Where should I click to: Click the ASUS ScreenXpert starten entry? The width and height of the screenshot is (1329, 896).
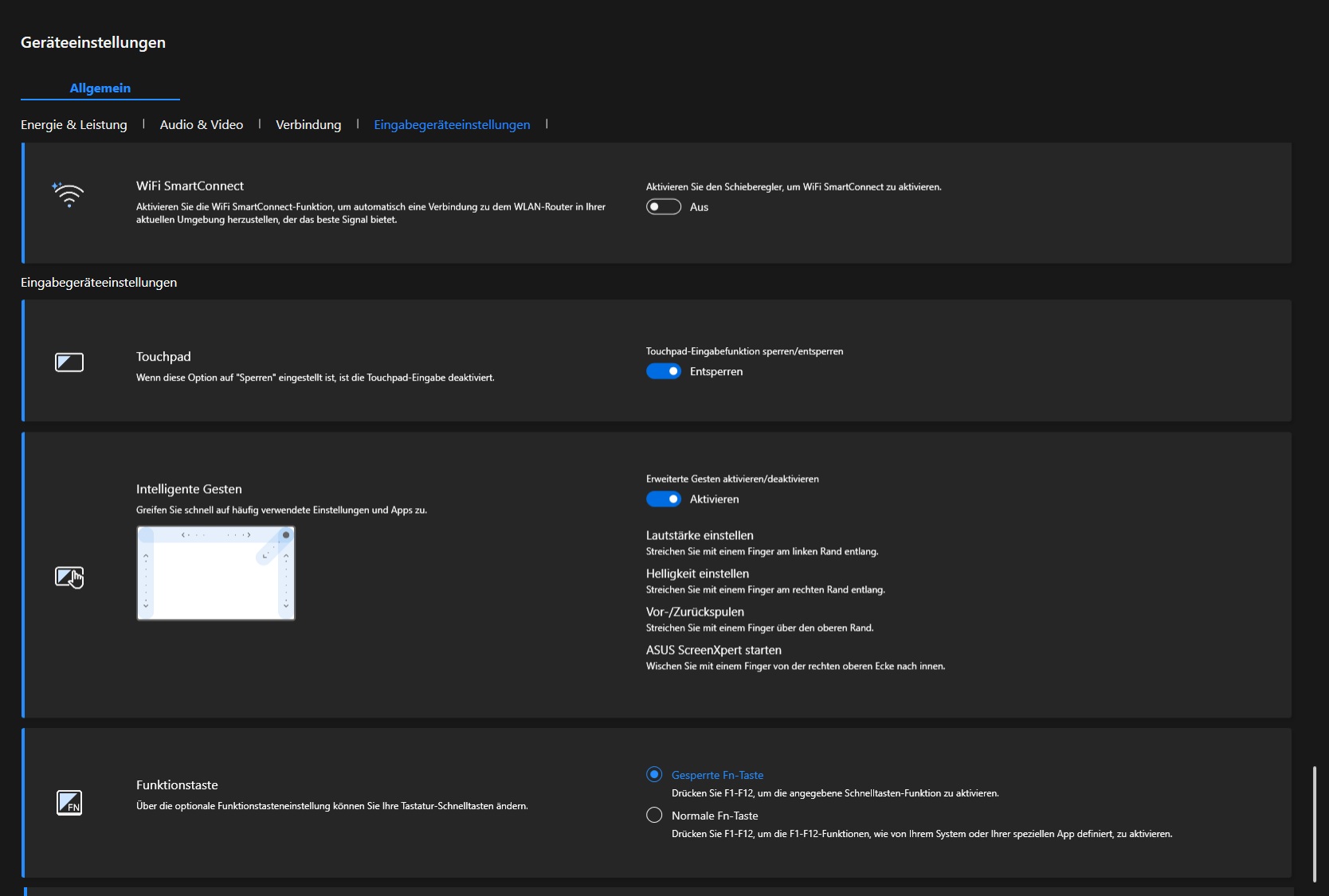[713, 650]
